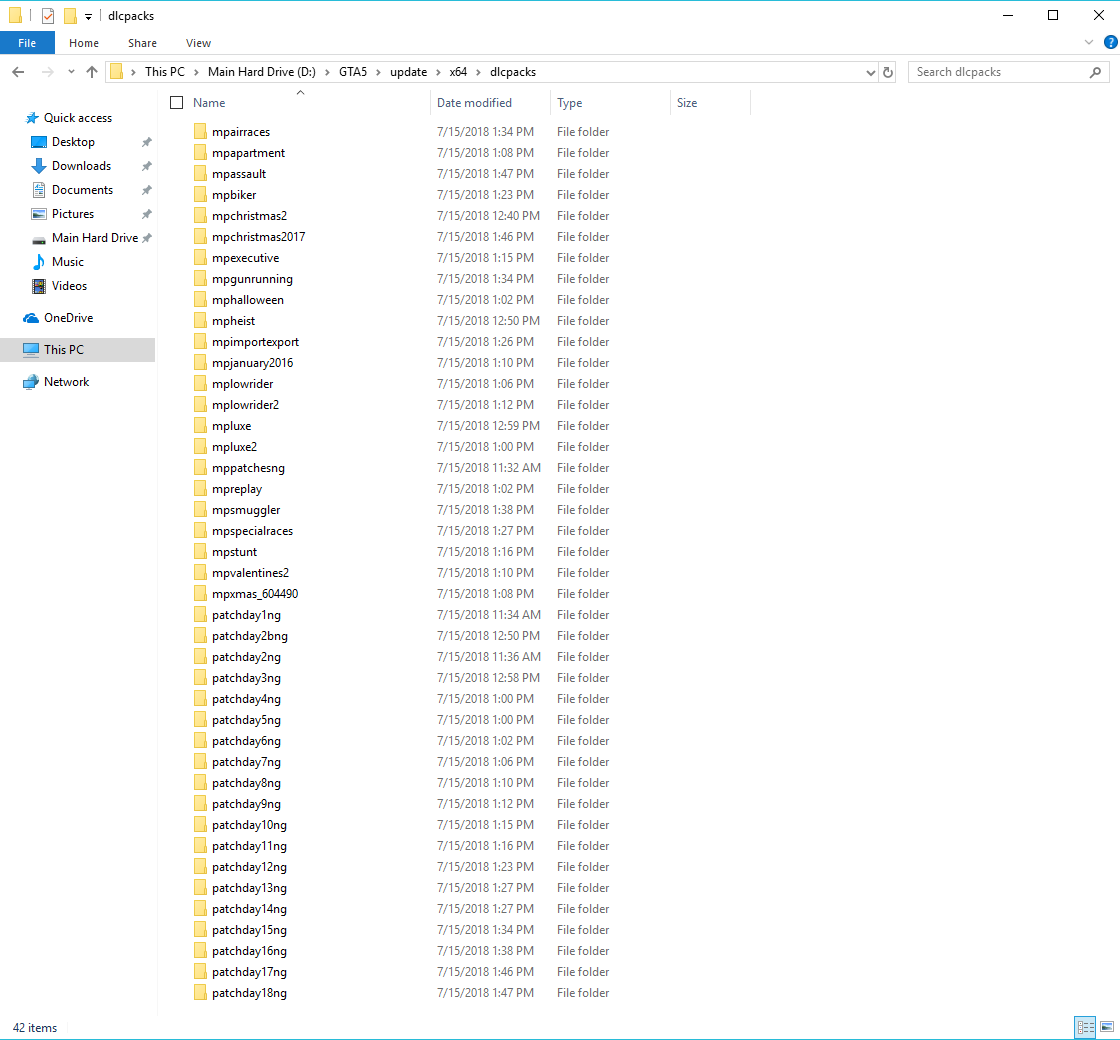The width and height of the screenshot is (1120, 1040).
Task: Open Main Hard Drive in sidebar
Action: tap(94, 238)
